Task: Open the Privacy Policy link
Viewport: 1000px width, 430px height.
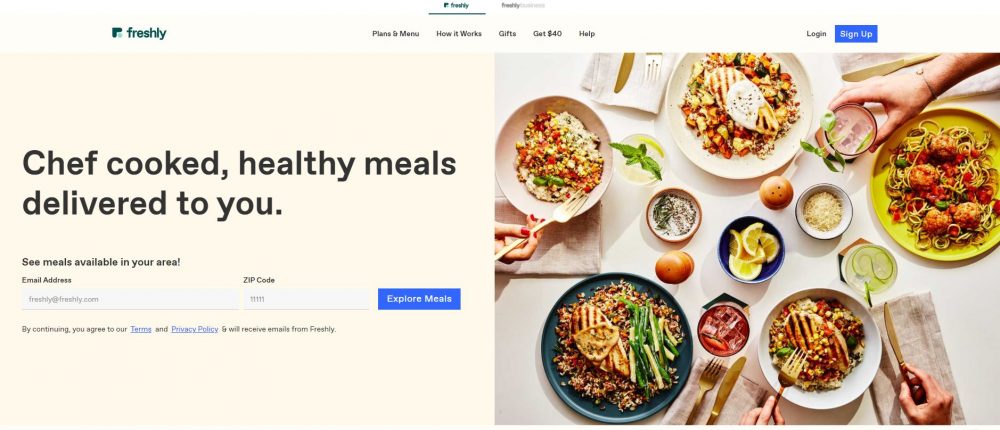Action: click(x=195, y=329)
